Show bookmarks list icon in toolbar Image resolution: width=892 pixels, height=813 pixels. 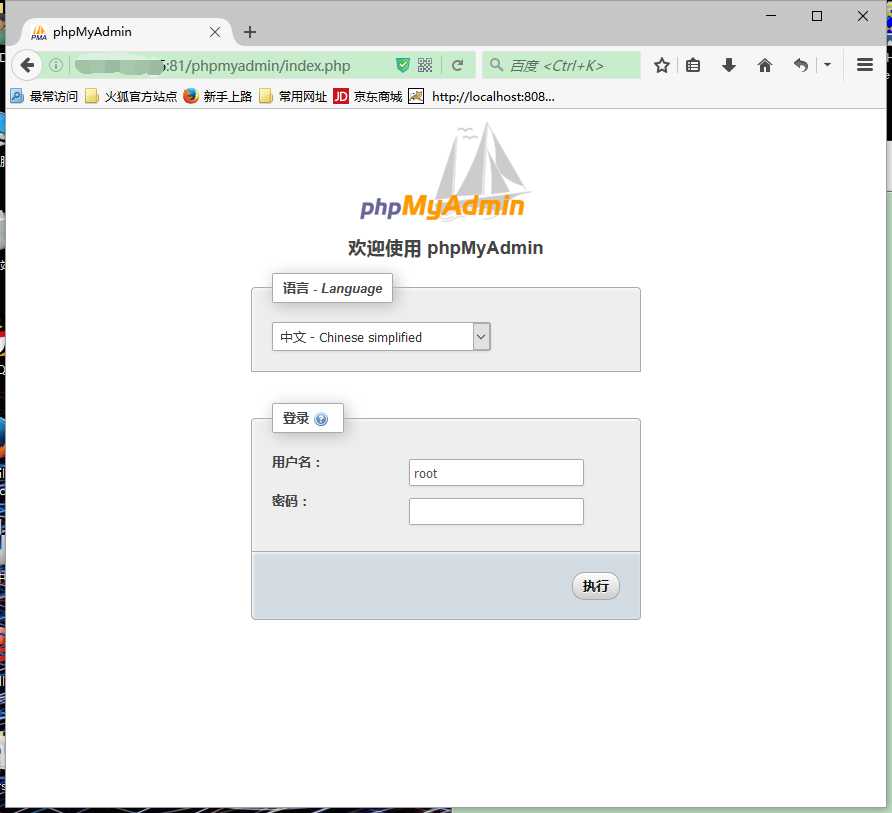click(693, 65)
